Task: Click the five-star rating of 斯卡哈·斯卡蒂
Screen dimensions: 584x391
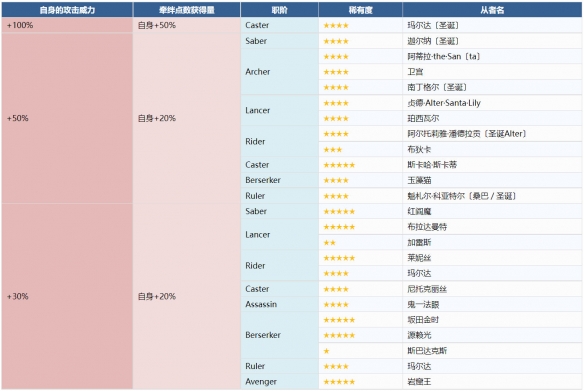Action: [339, 165]
